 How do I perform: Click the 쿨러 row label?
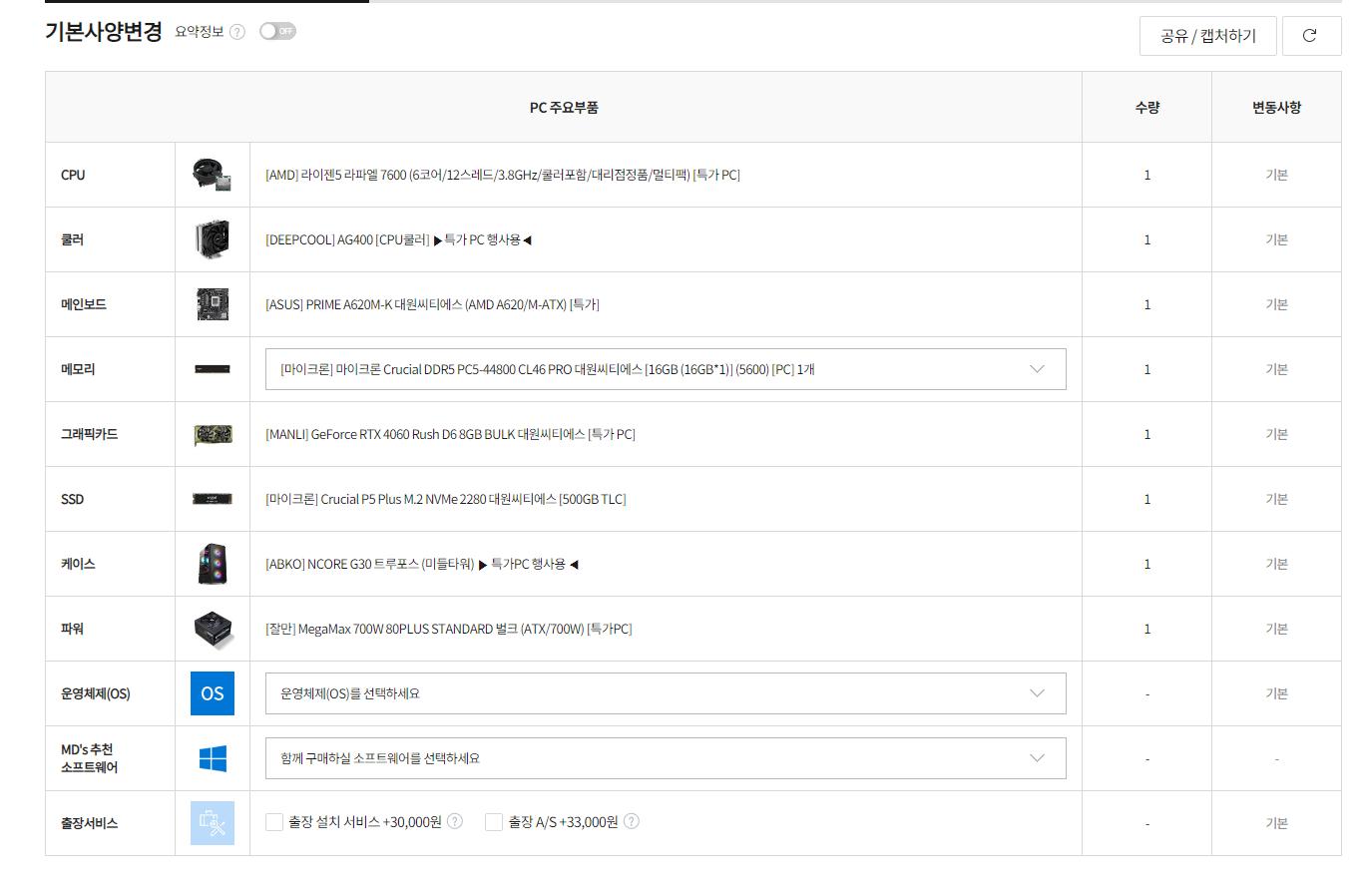(x=73, y=239)
